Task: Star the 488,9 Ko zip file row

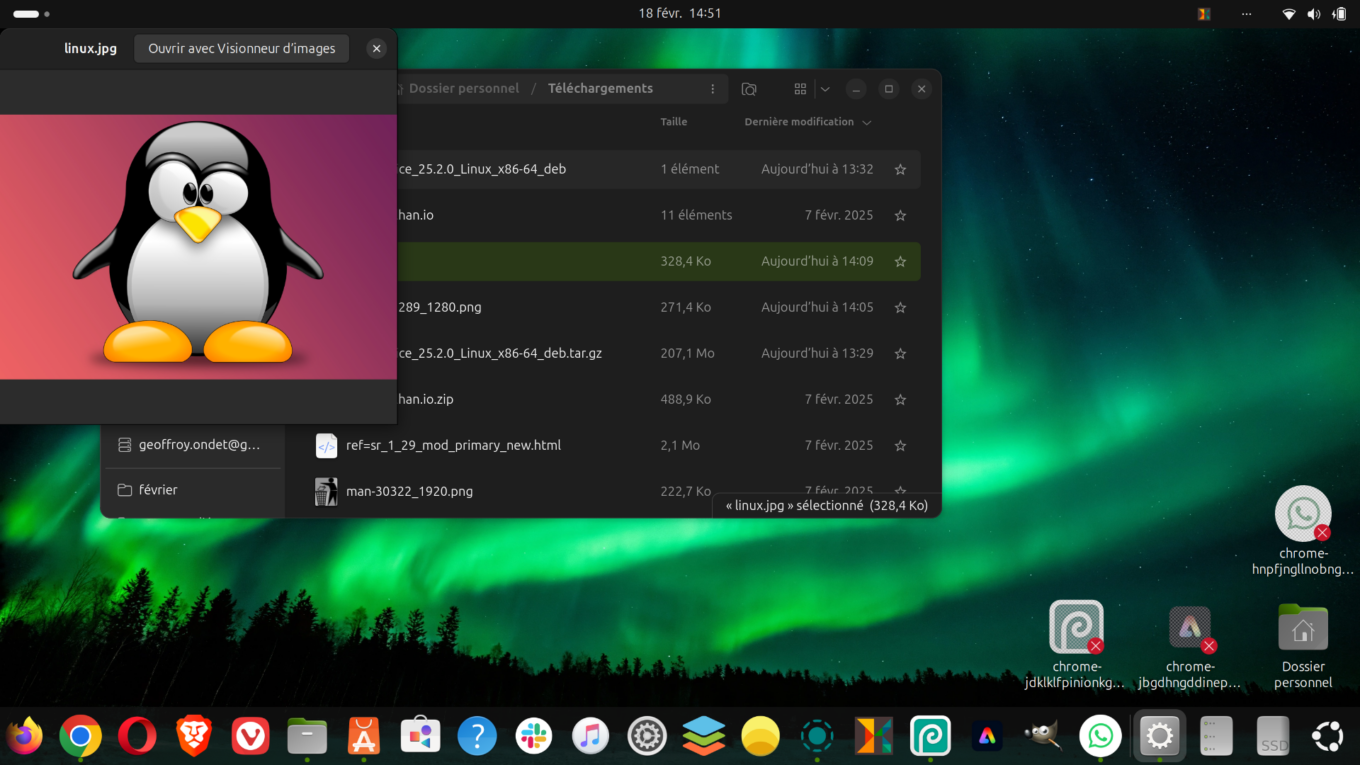Action: 900,400
